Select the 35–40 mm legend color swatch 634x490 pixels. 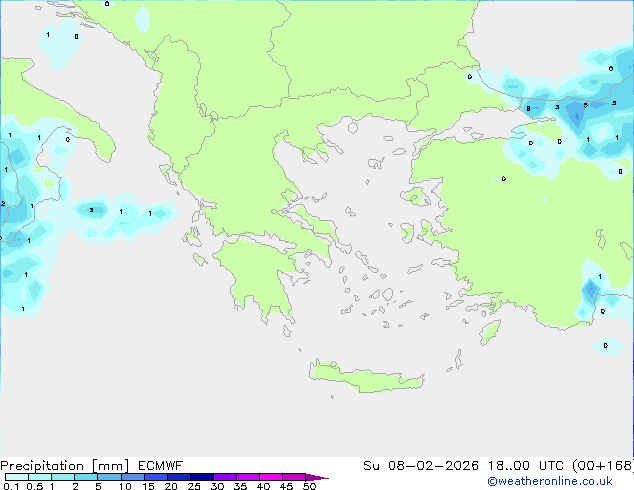click(x=247, y=477)
